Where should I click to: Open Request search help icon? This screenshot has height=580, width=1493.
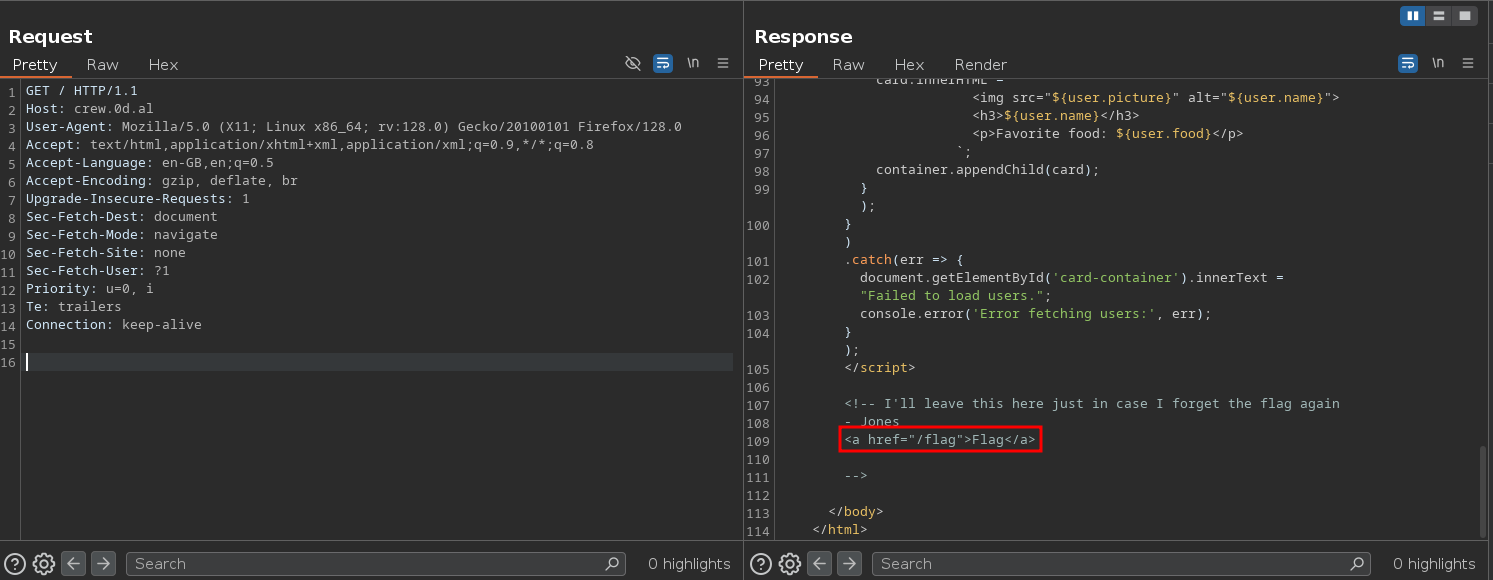(x=15, y=563)
